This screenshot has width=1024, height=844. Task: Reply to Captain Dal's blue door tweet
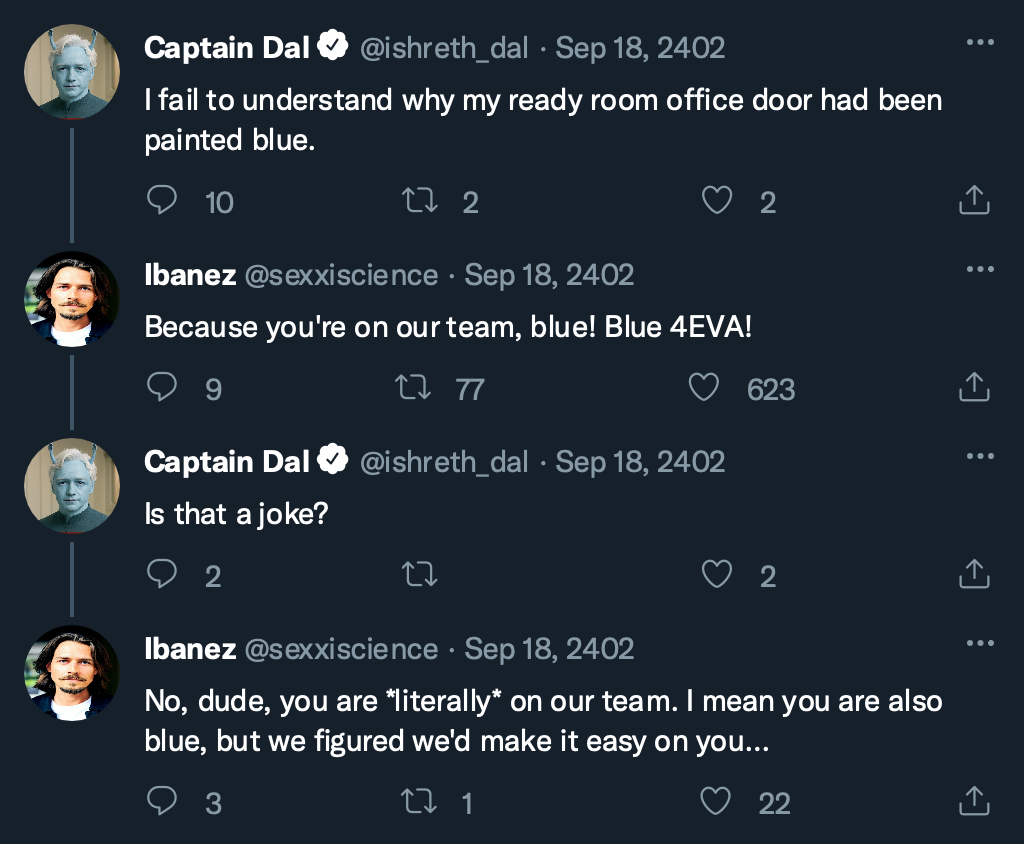point(162,201)
